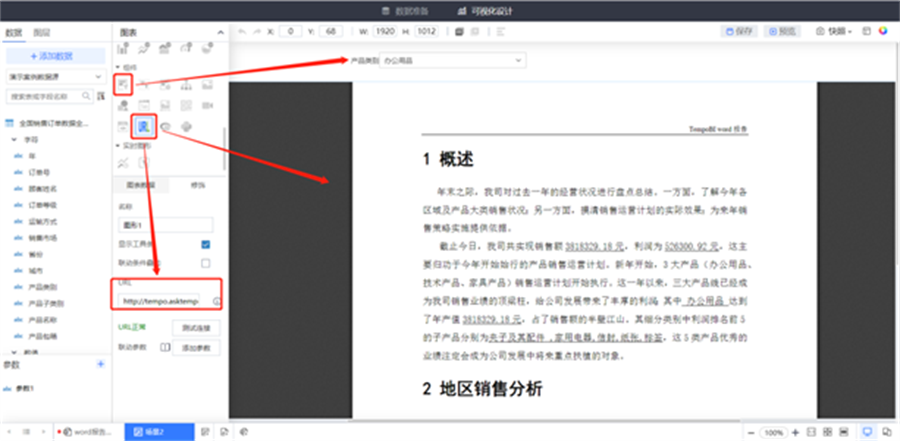This screenshot has height=441, width=900.
Task: Uncheck the 显示工具条 checkbox
Action: [x=205, y=245]
